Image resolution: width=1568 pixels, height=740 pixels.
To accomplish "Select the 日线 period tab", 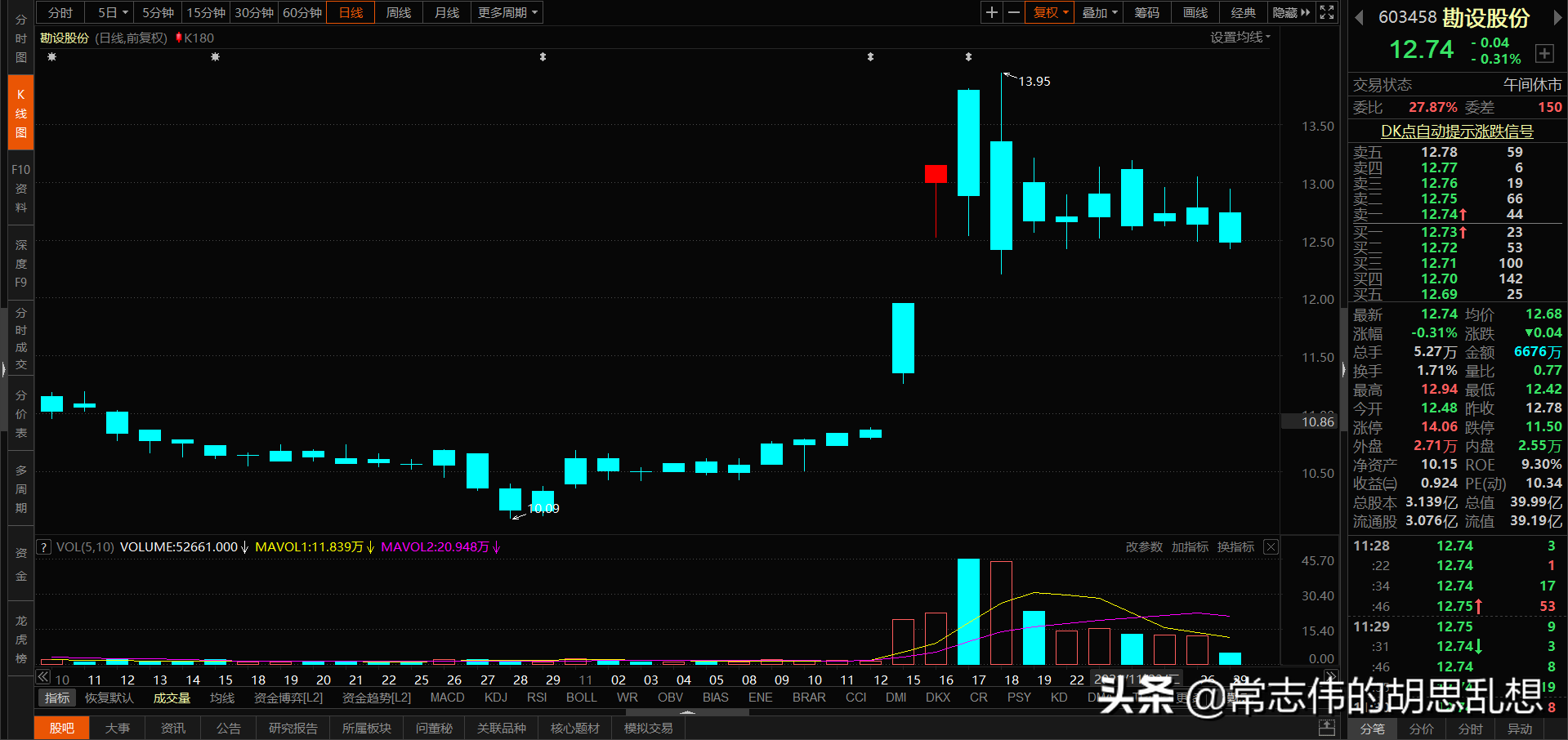I will tap(351, 12).
